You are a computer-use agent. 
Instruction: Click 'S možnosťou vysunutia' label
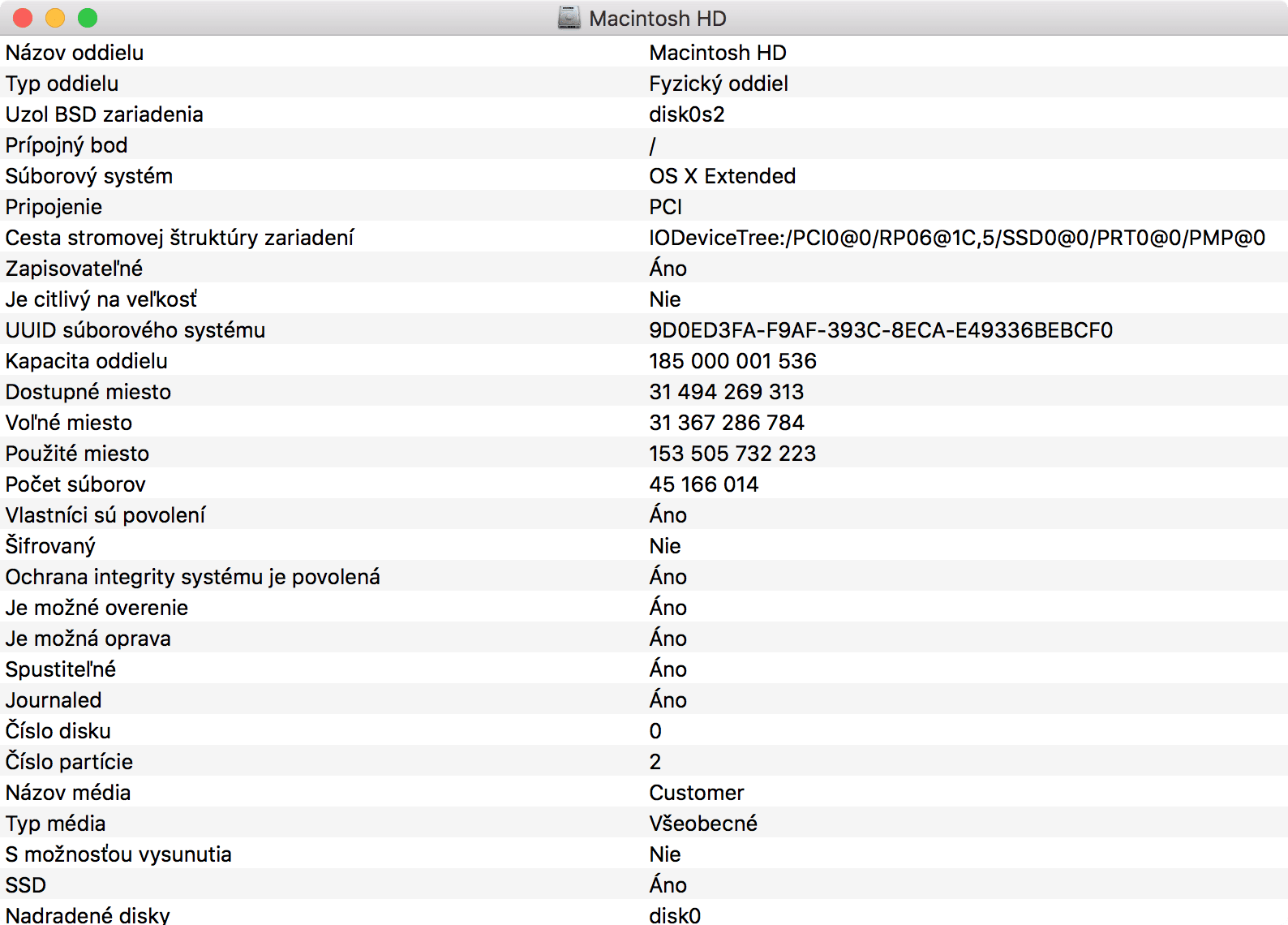[118, 854]
